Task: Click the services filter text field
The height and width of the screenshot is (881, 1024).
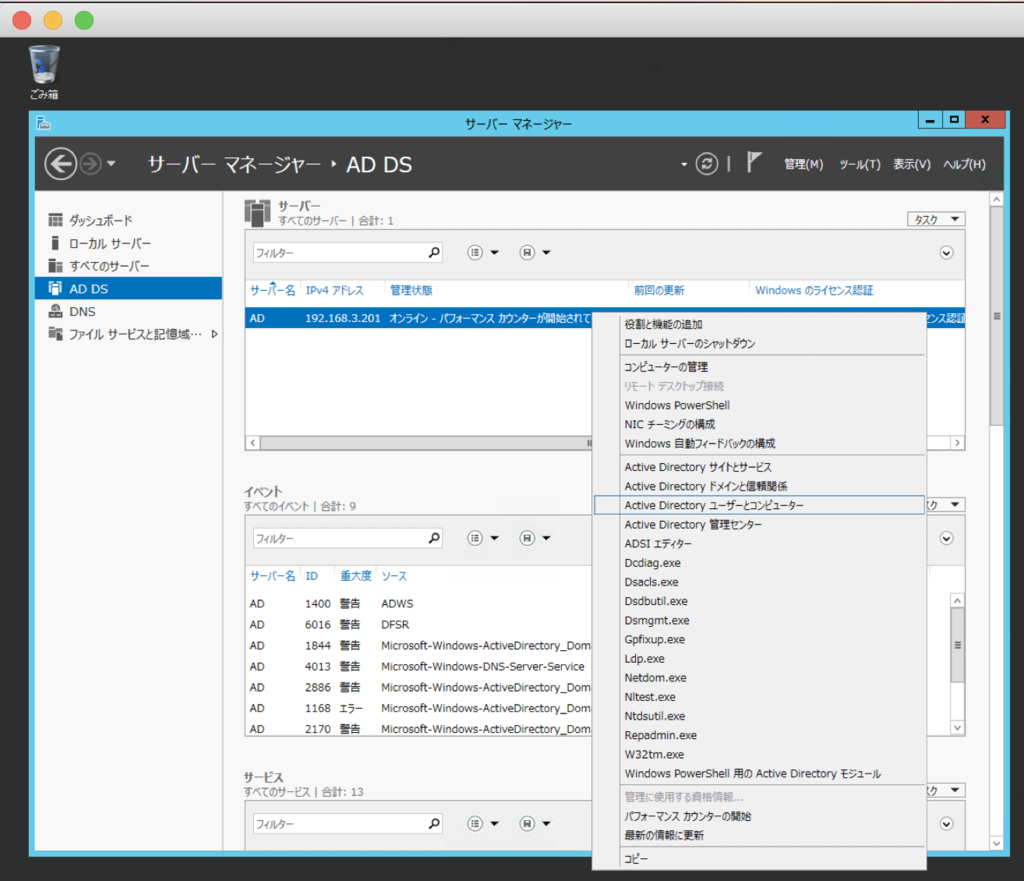Action: click(x=340, y=824)
